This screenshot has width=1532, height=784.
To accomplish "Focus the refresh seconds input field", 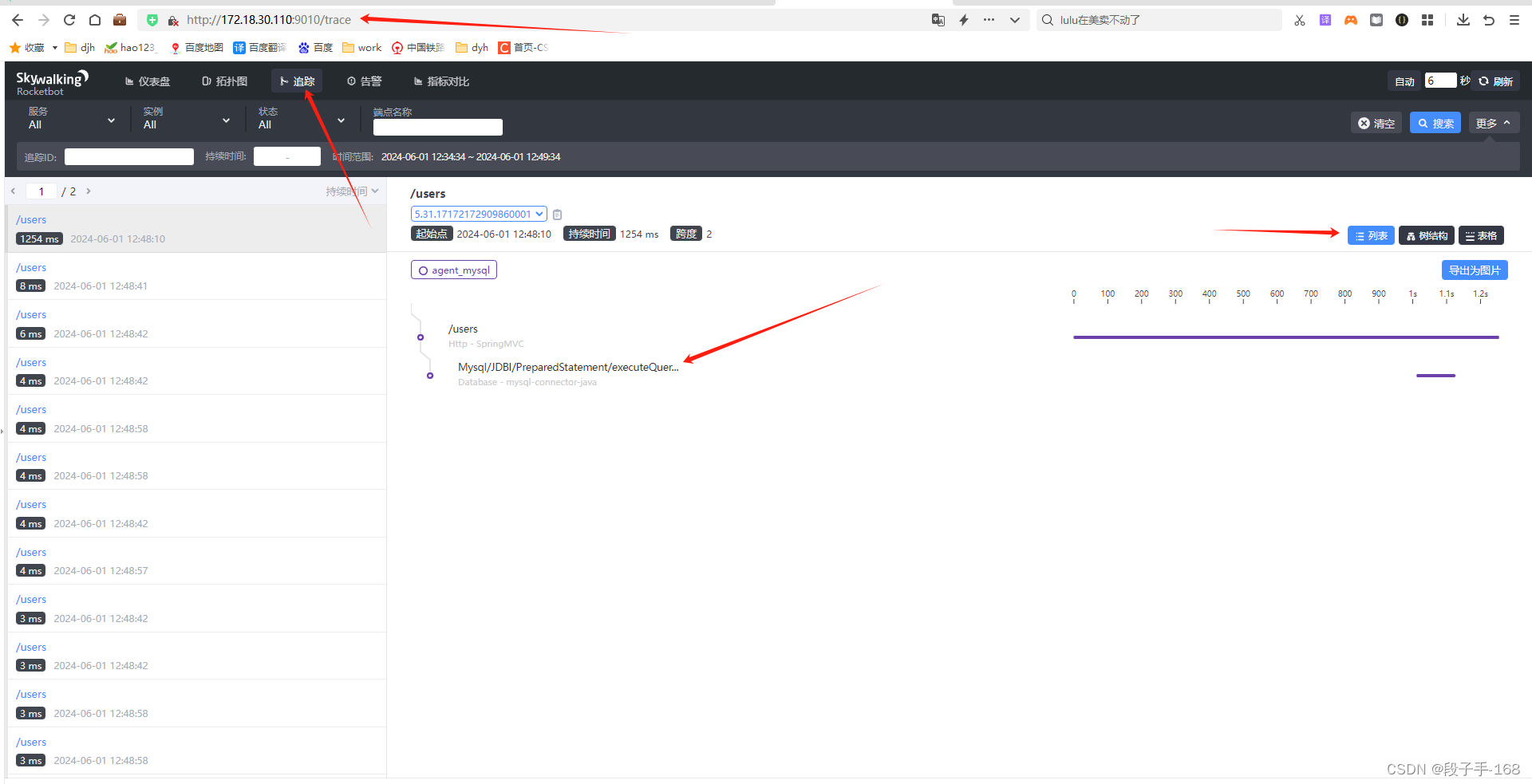I will [x=1441, y=81].
